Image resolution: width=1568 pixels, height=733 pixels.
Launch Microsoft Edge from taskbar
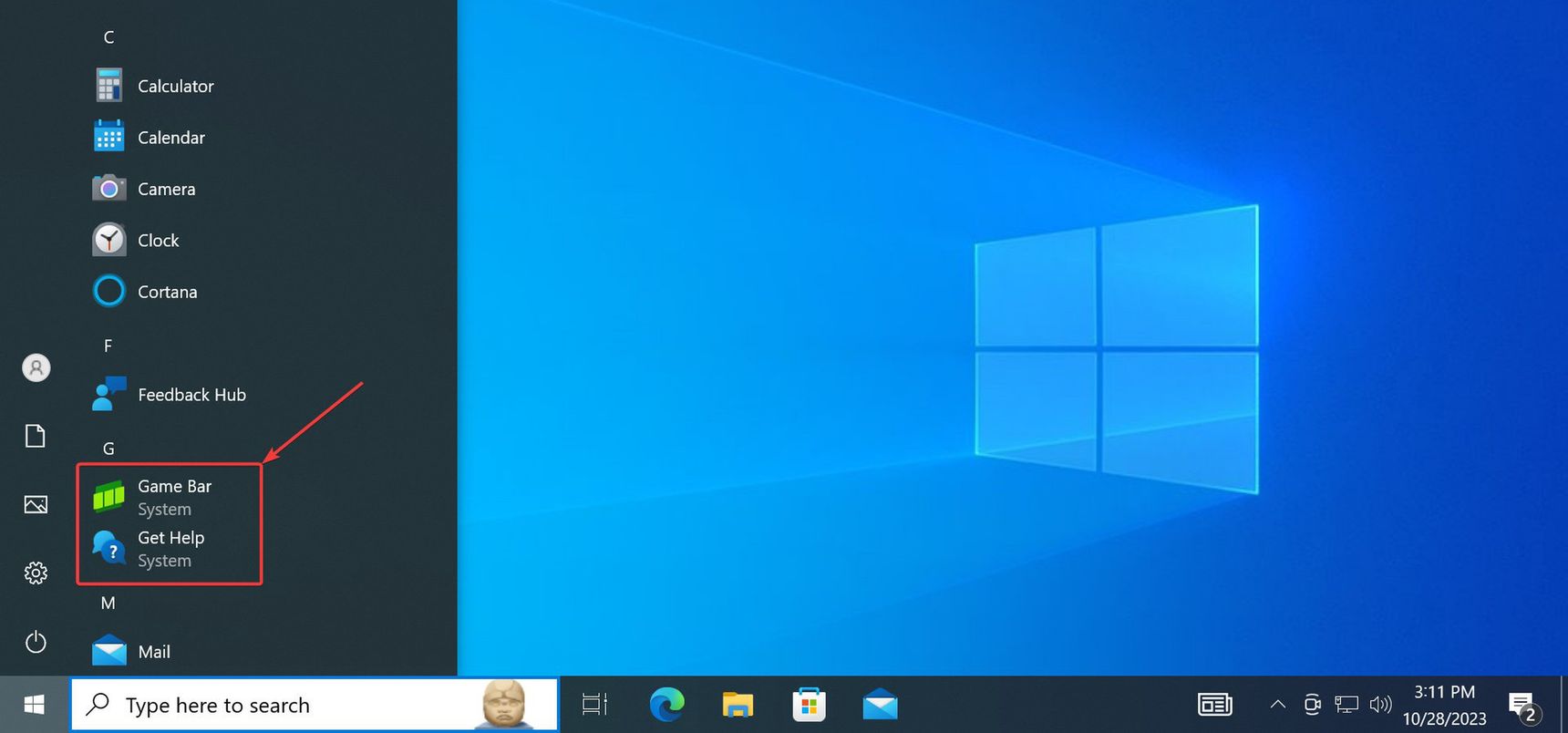(x=667, y=705)
